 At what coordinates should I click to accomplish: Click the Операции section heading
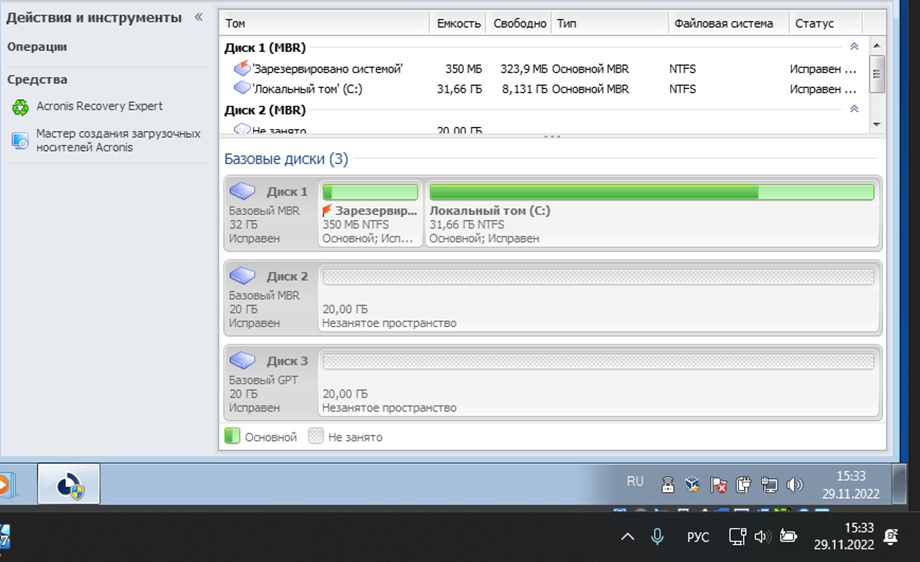click(37, 46)
